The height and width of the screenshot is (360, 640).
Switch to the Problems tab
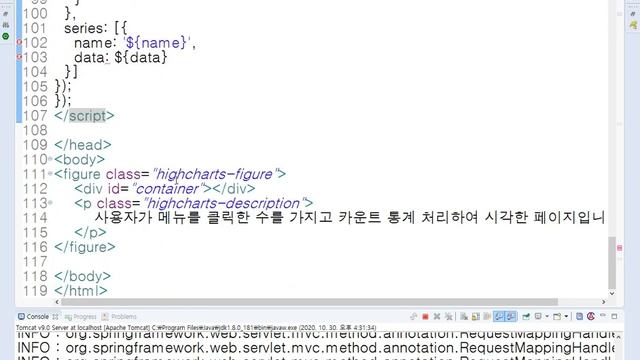[x=119, y=316]
